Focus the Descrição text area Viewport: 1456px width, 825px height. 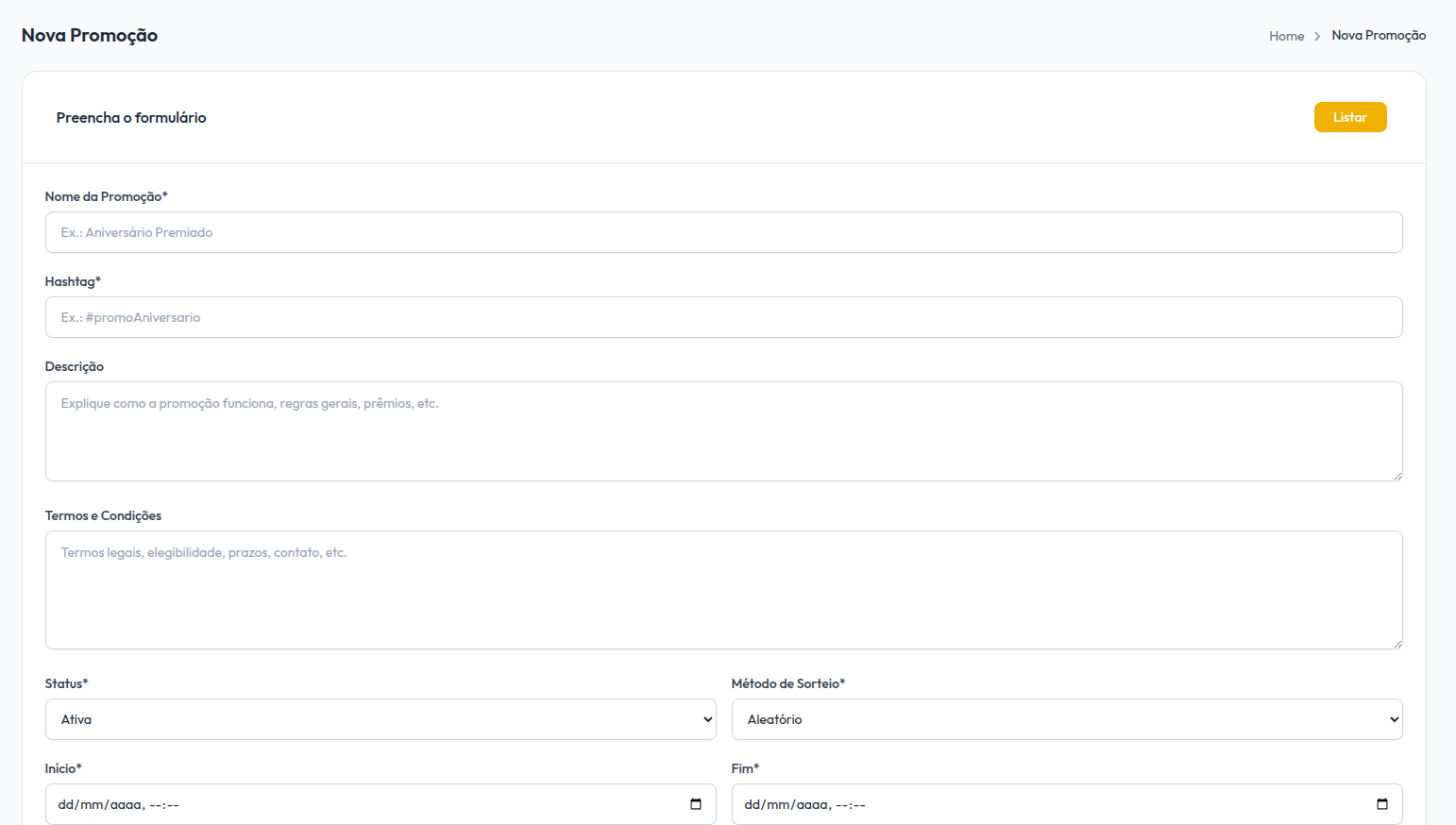(x=723, y=431)
